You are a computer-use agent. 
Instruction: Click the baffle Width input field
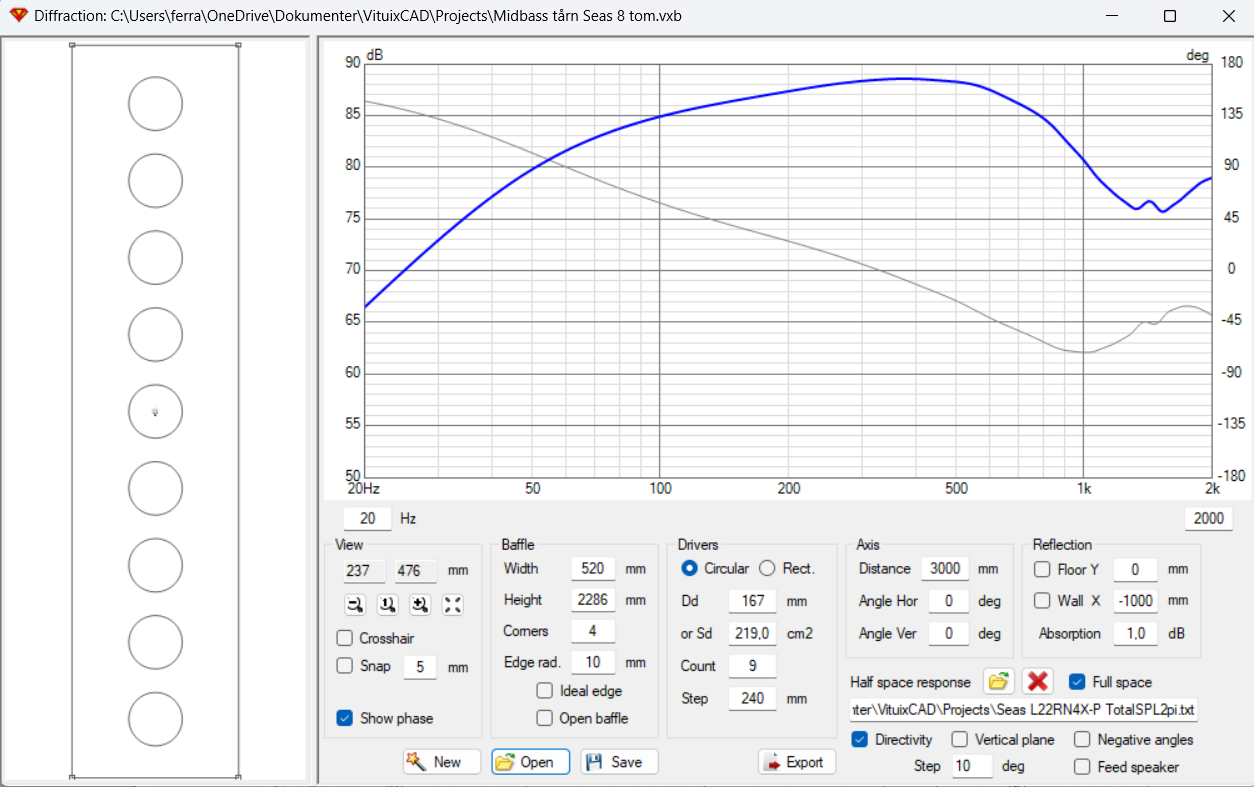coord(593,569)
